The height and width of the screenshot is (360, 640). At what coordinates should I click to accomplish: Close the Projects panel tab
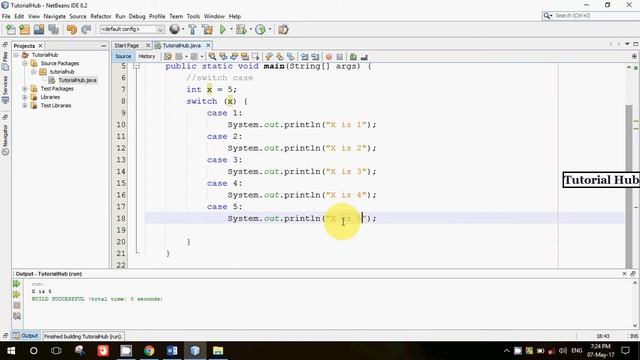pyautogui.click(x=40, y=46)
